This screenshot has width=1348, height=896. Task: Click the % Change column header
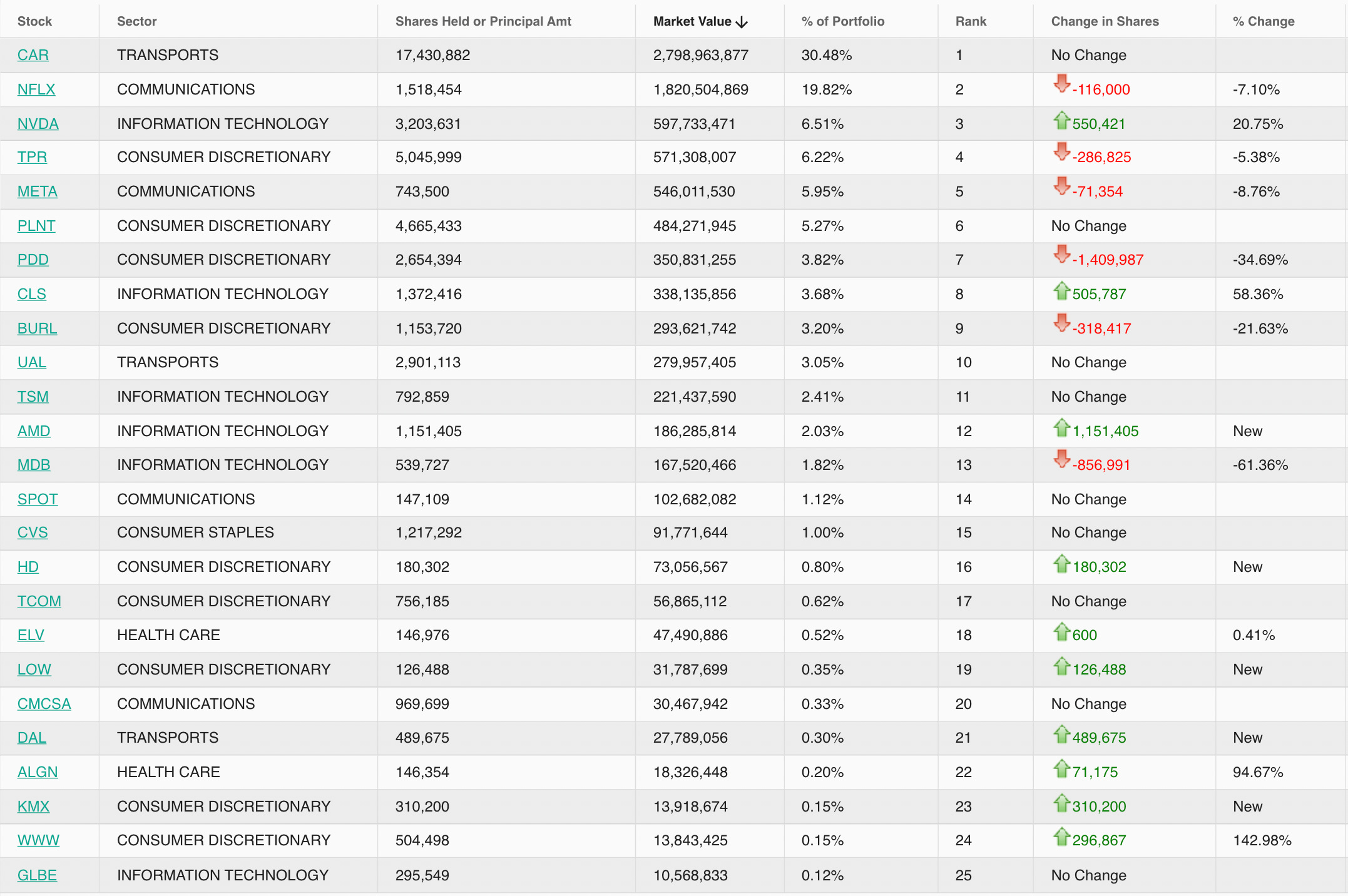1263,21
